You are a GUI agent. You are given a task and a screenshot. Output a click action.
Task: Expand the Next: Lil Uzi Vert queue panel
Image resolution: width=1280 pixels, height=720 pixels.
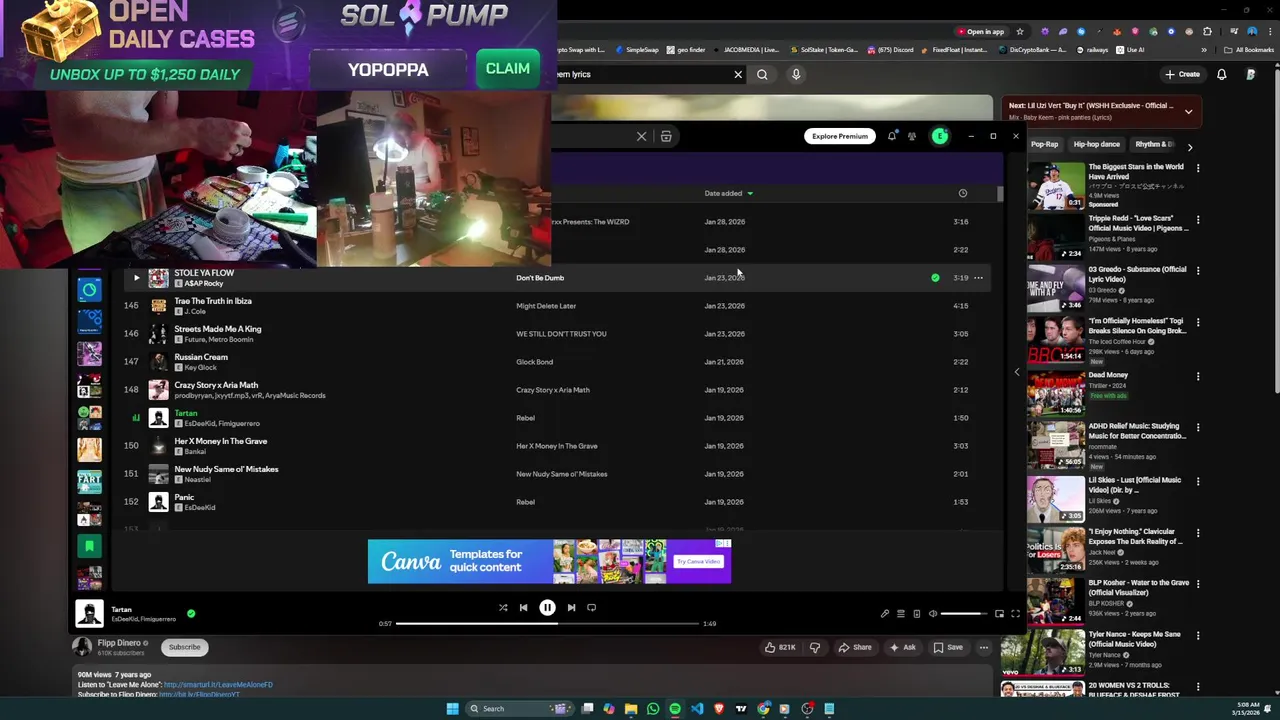1188,111
